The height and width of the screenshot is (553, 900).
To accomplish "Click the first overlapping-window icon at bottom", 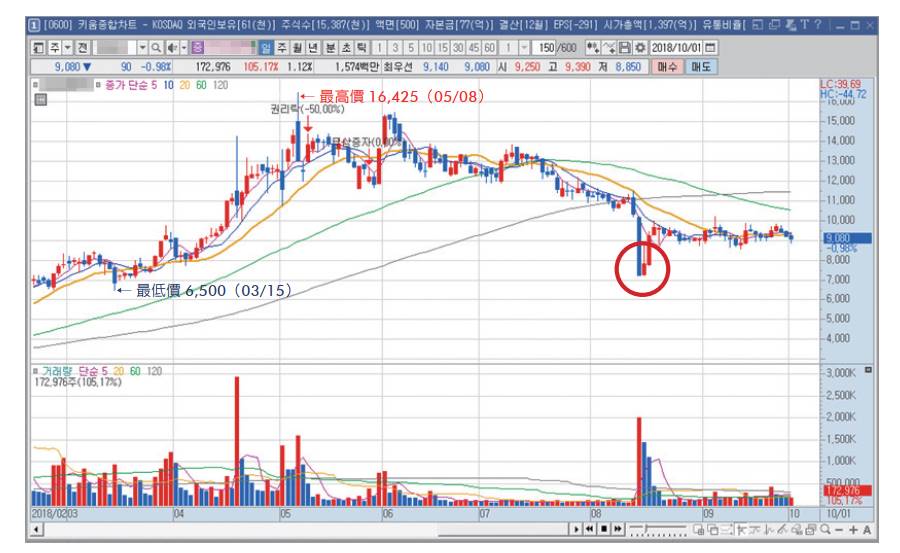I will point(698,529).
